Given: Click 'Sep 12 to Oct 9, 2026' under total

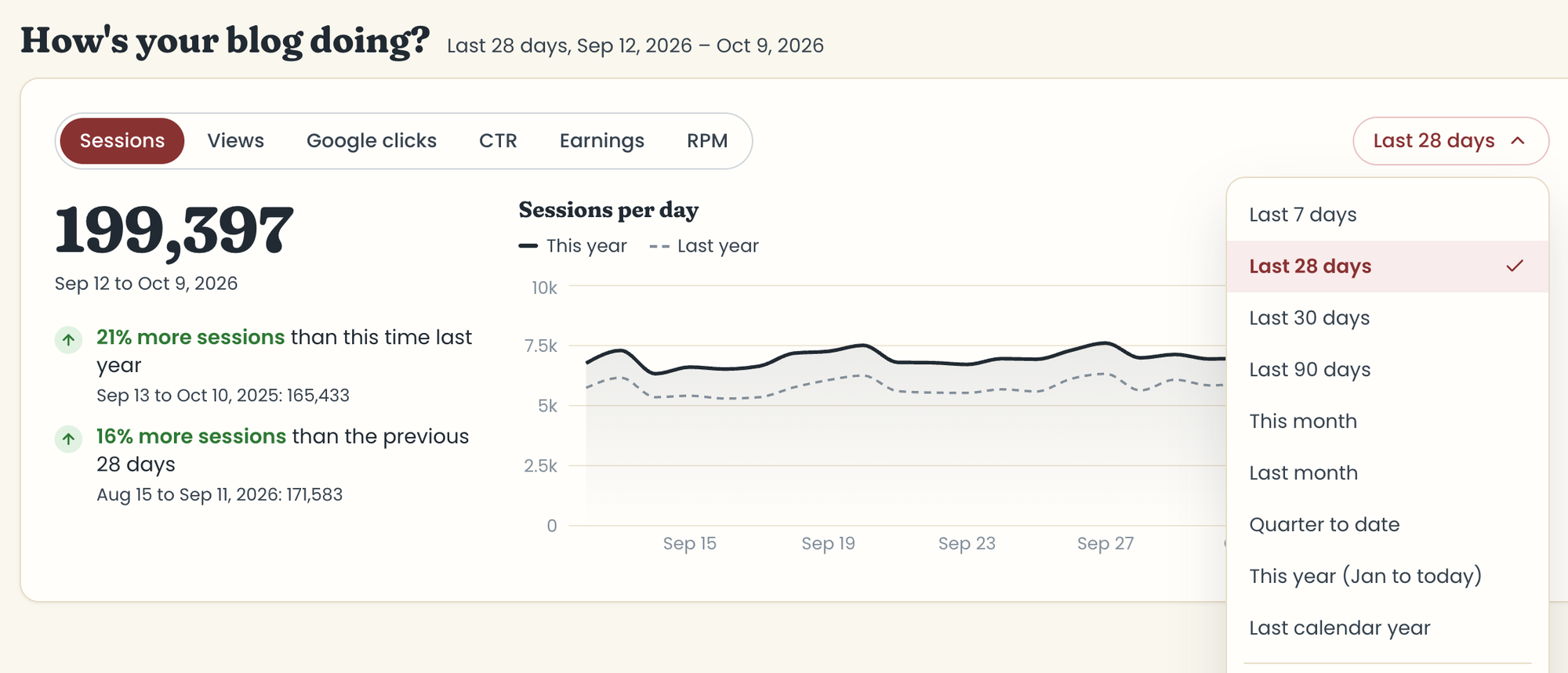Looking at the screenshot, I should pyautogui.click(x=146, y=284).
